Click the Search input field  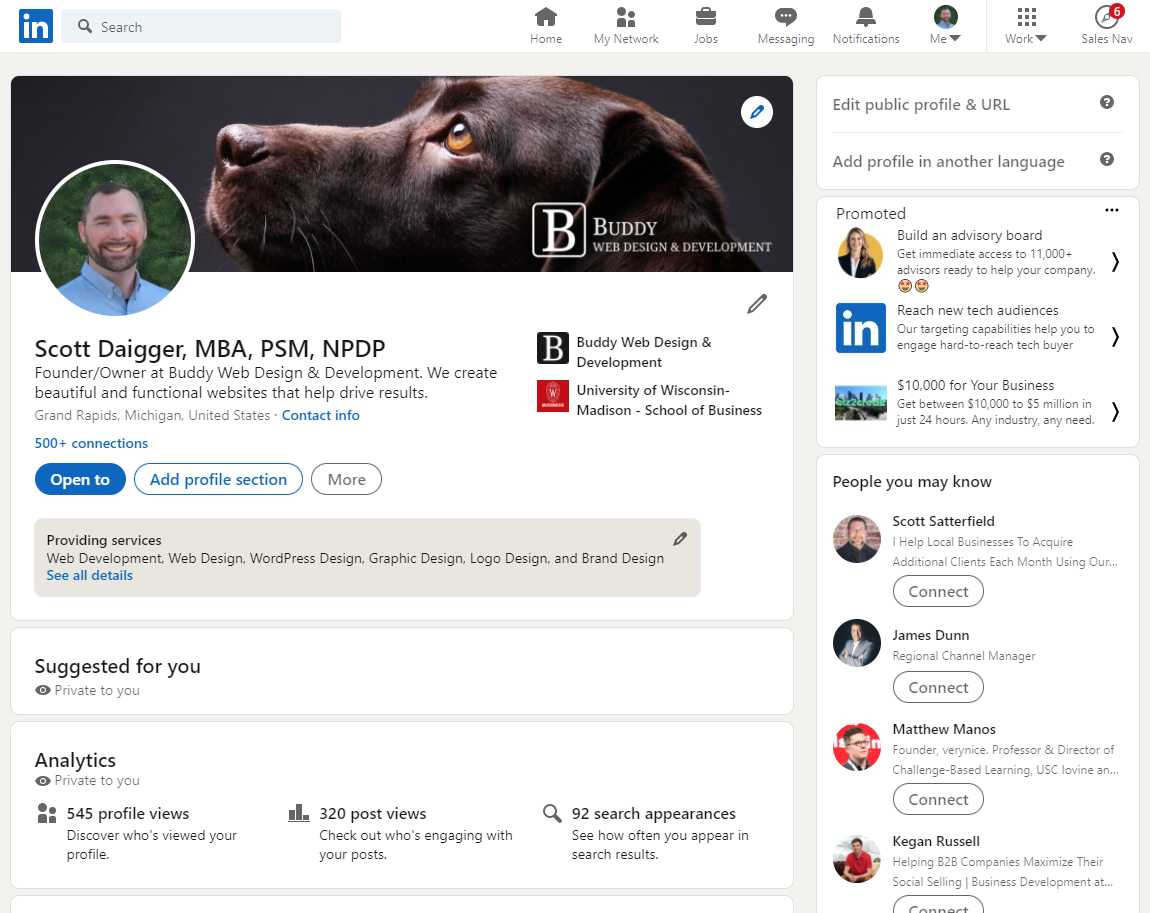[201, 26]
